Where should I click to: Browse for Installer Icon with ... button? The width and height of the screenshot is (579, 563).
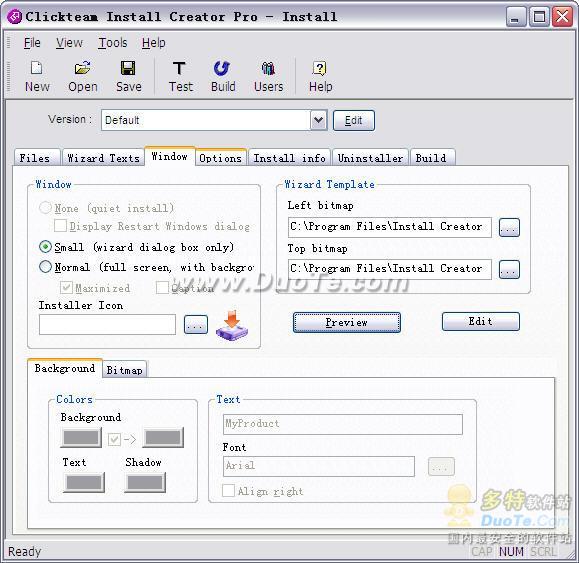pyautogui.click(x=196, y=324)
